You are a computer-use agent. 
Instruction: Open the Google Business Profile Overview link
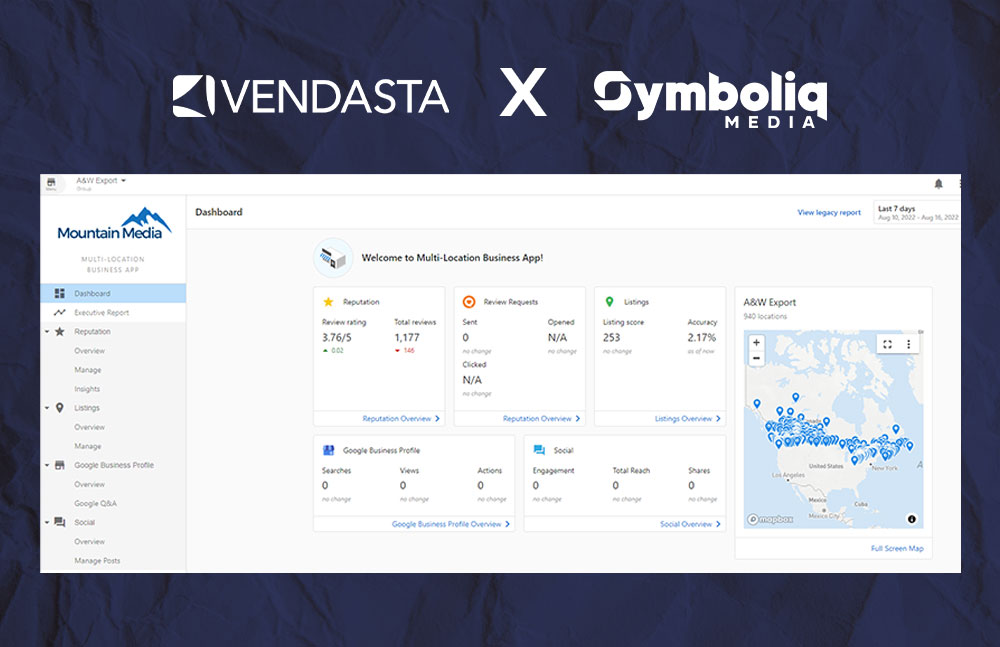click(x=450, y=524)
